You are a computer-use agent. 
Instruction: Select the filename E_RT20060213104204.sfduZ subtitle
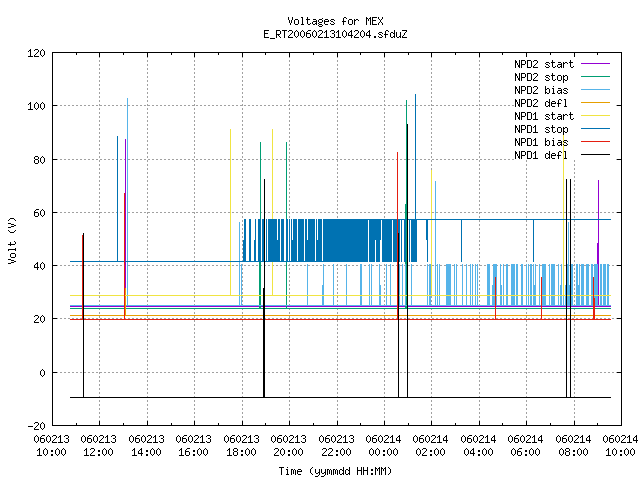pyautogui.click(x=335, y=34)
